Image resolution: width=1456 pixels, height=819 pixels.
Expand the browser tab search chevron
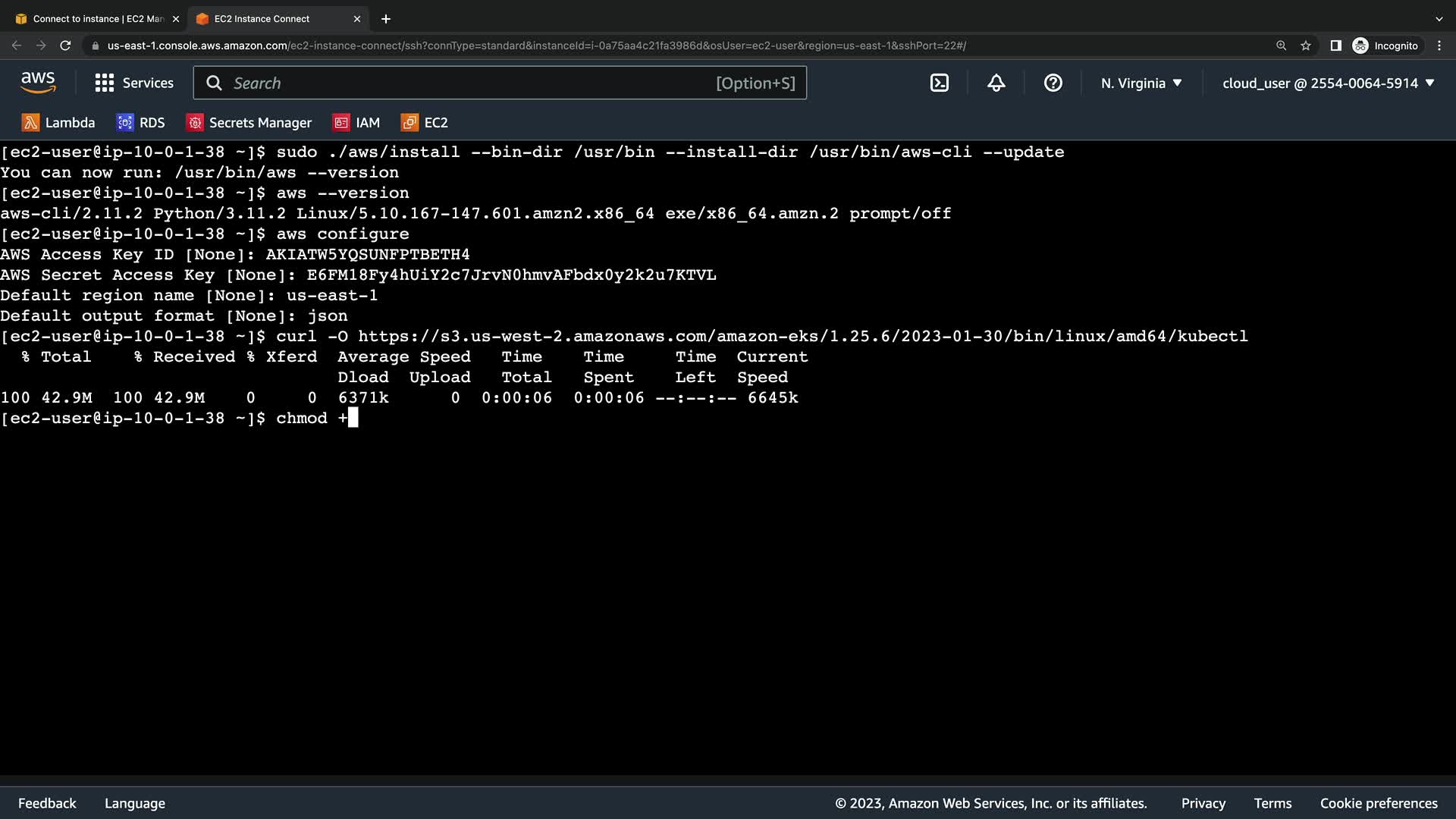1439,19
